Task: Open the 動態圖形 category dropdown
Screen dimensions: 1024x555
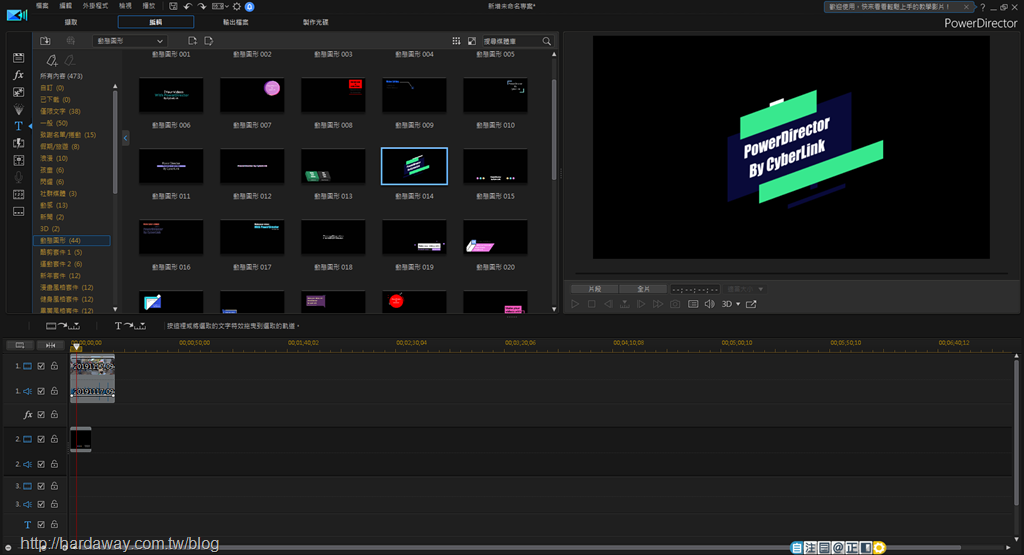Action: click(x=129, y=40)
